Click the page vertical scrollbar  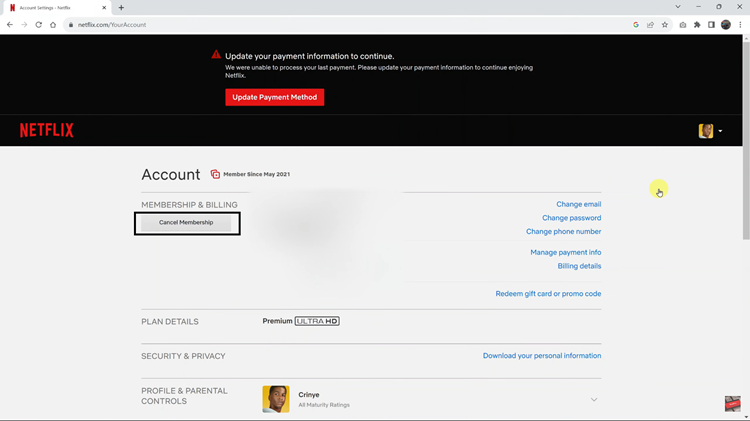746,139
